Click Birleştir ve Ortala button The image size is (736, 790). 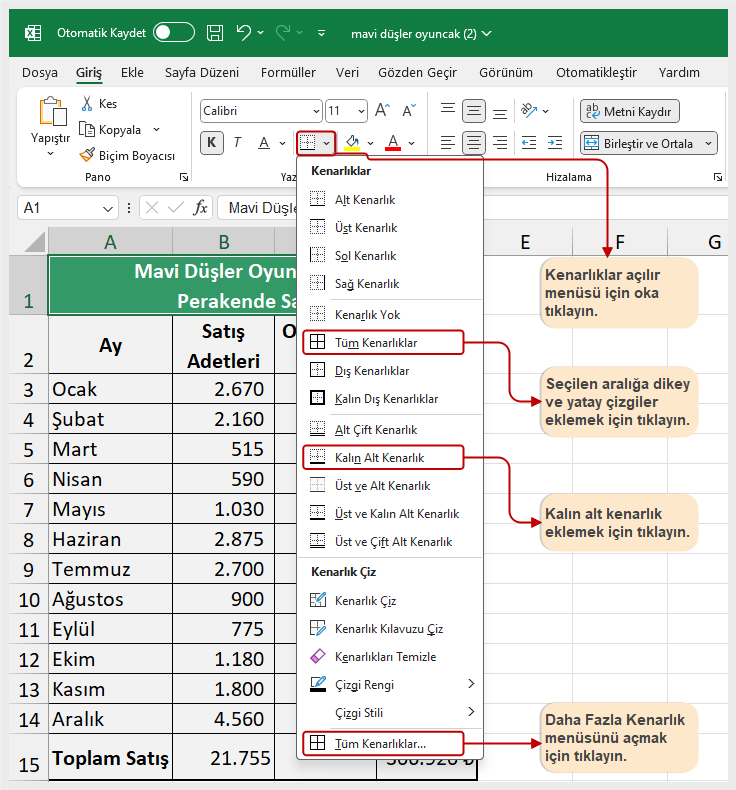click(640, 144)
